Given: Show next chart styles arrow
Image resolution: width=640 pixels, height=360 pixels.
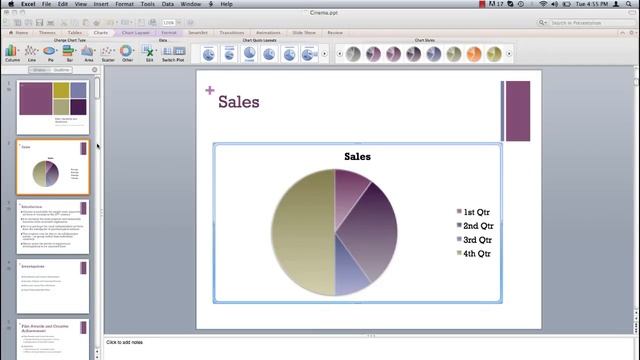Looking at the screenshot, I should [x=509, y=53].
